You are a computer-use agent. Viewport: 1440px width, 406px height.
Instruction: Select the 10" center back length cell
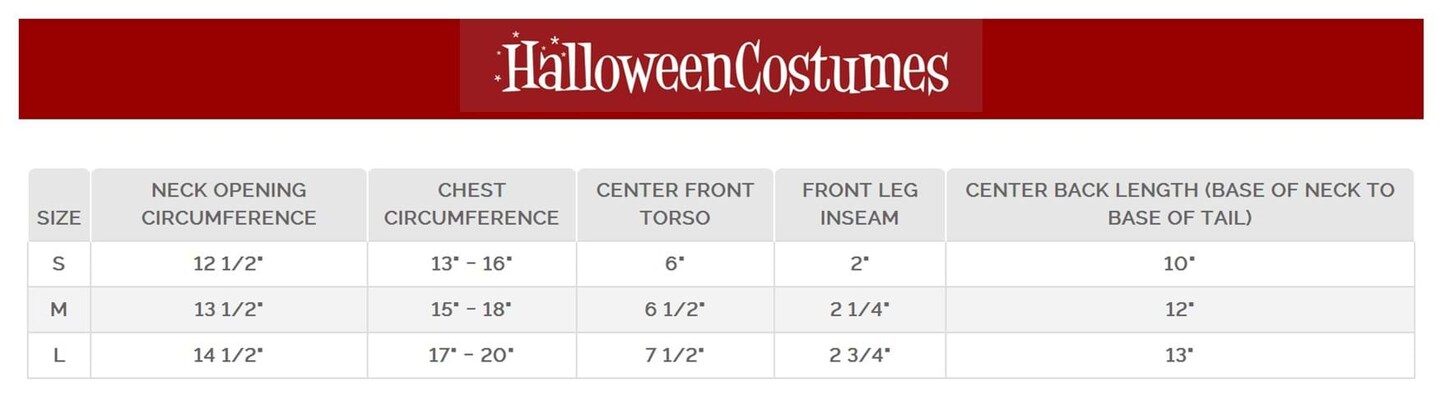click(x=1180, y=264)
